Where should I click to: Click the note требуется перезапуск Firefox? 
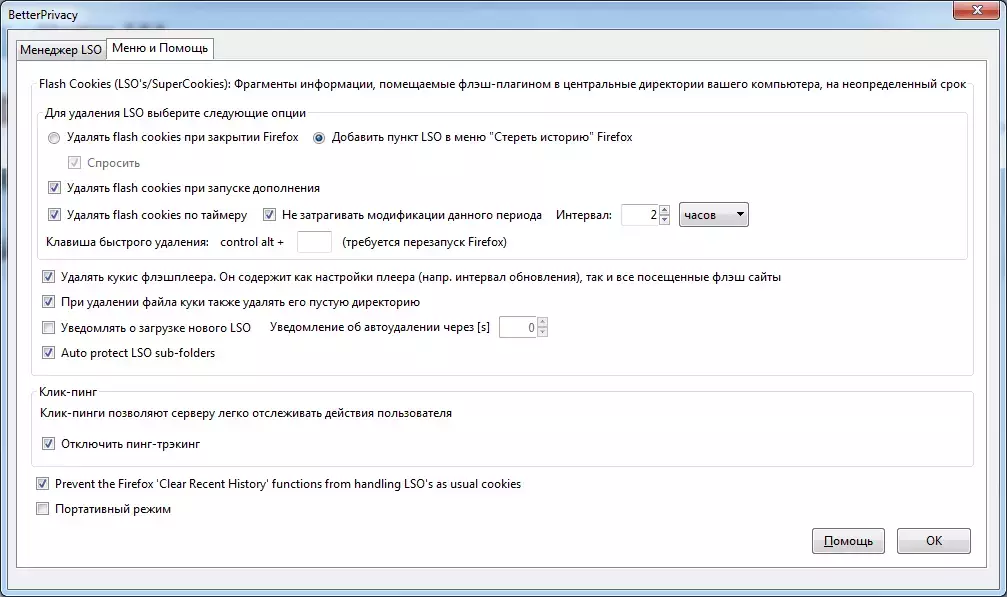click(425, 242)
